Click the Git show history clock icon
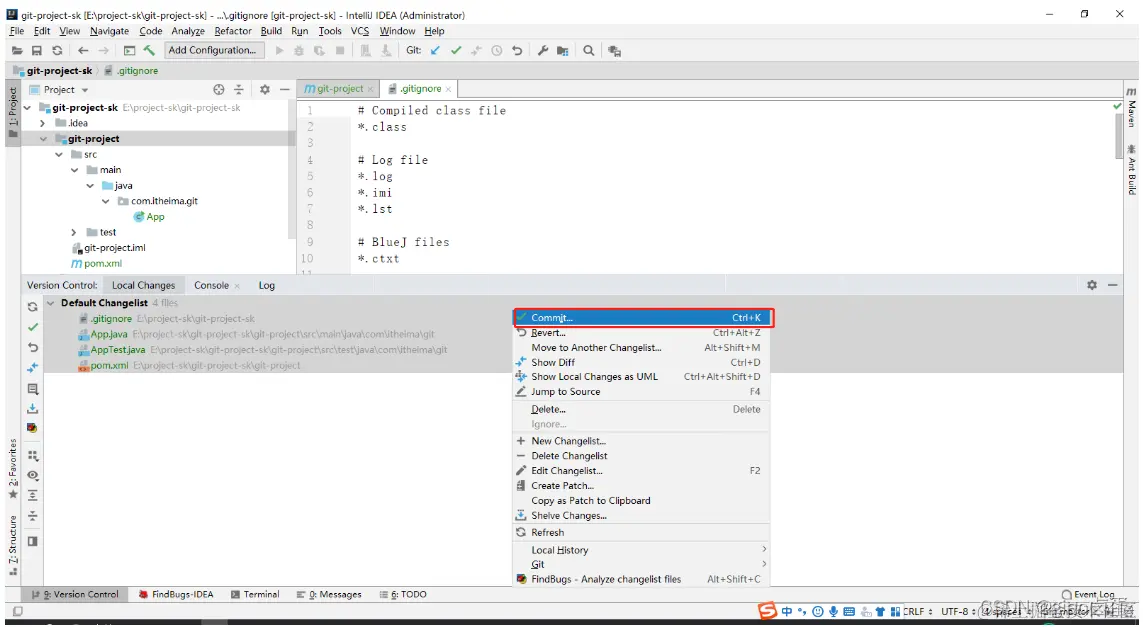 [x=496, y=51]
